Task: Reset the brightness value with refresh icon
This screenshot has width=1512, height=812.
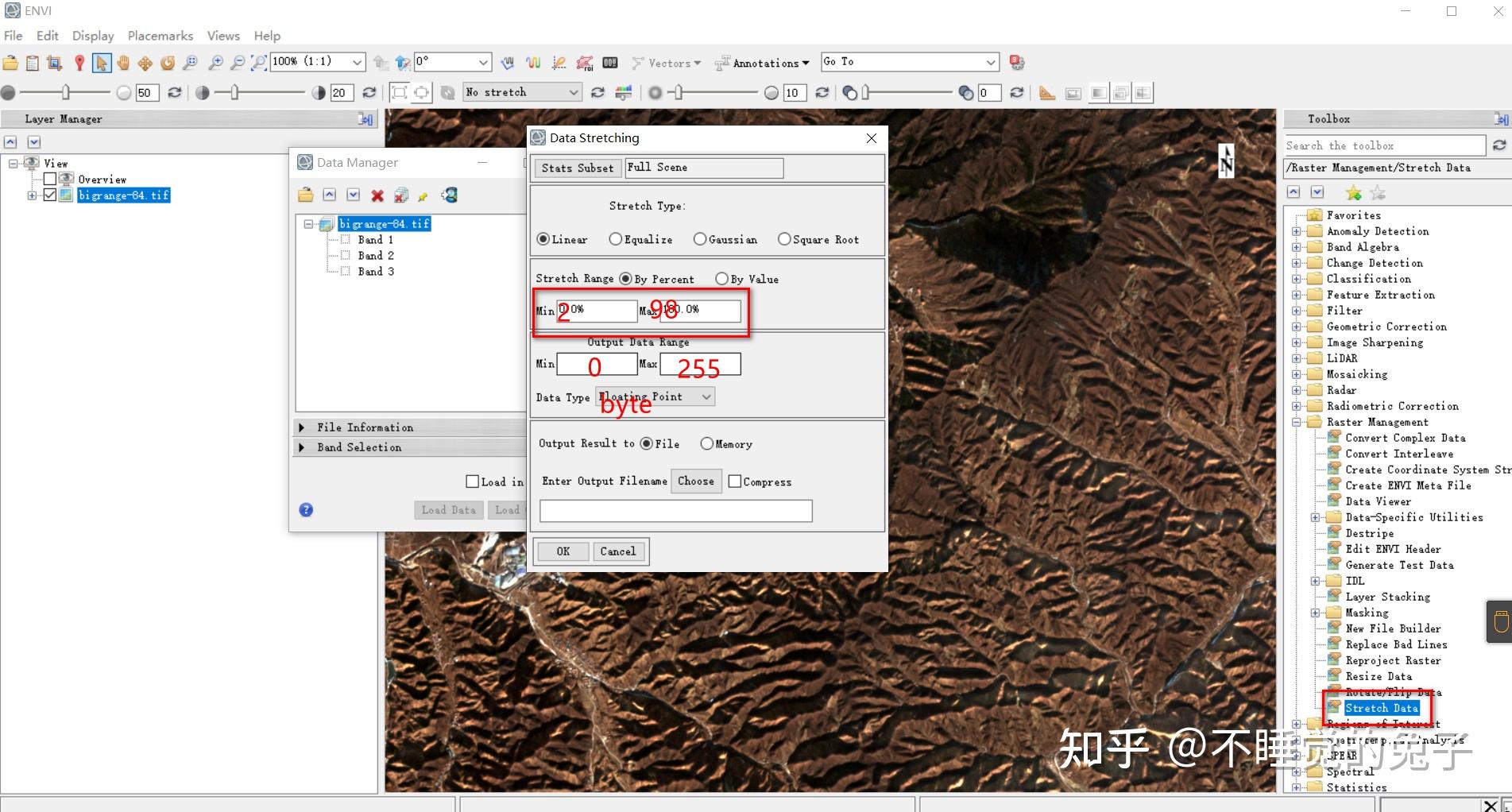Action: (x=175, y=93)
